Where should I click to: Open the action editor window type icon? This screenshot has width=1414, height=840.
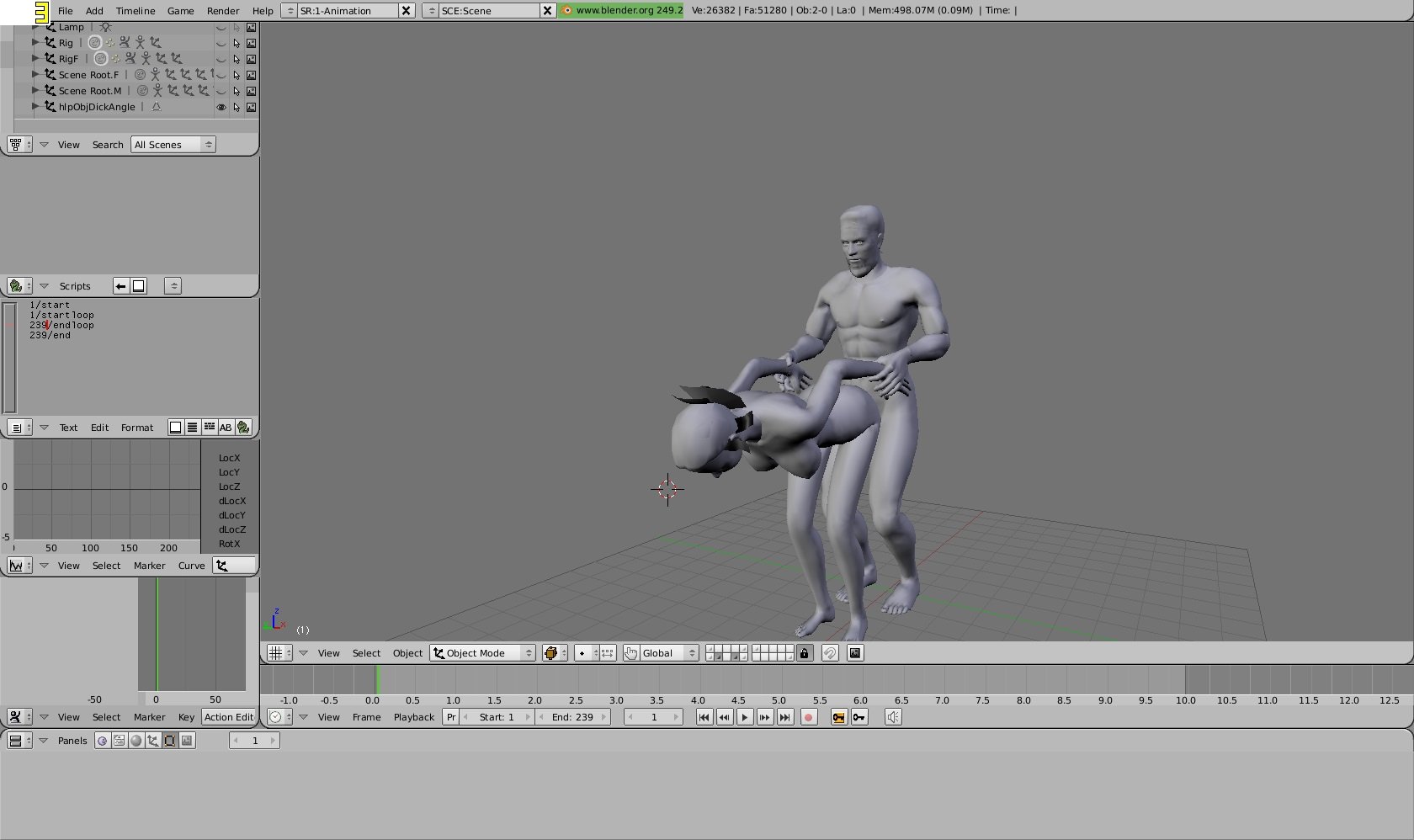[19, 717]
